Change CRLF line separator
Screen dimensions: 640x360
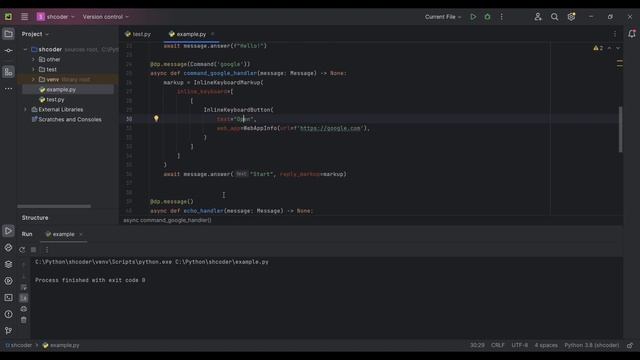point(498,345)
